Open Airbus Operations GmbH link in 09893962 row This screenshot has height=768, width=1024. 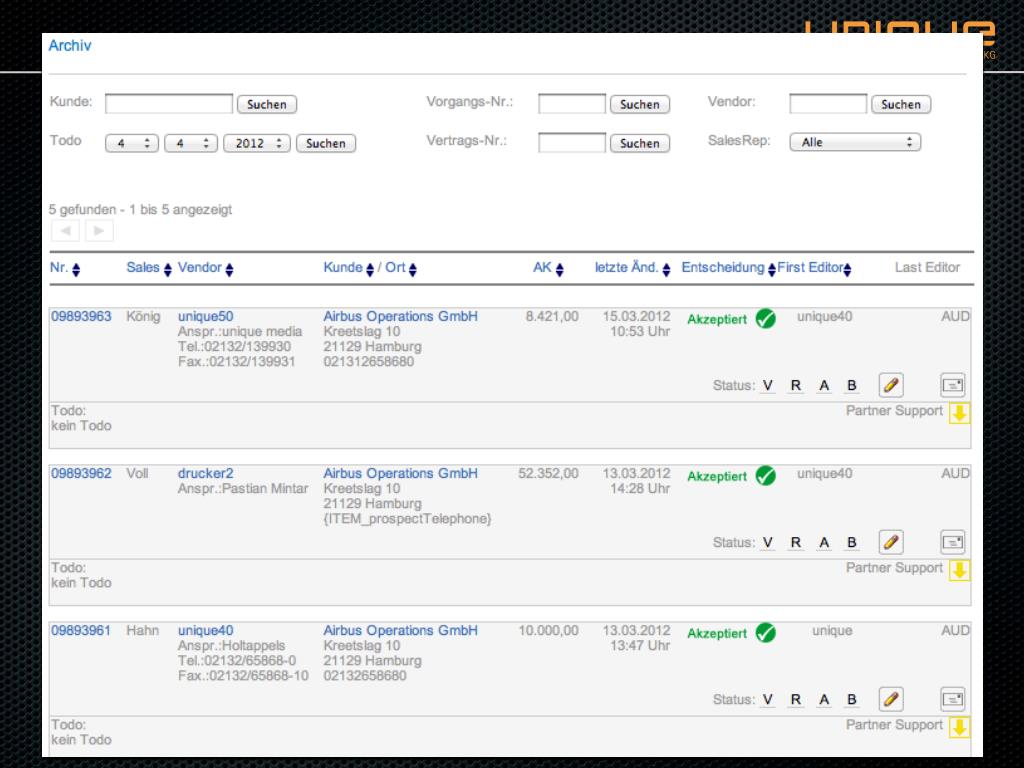click(x=400, y=473)
